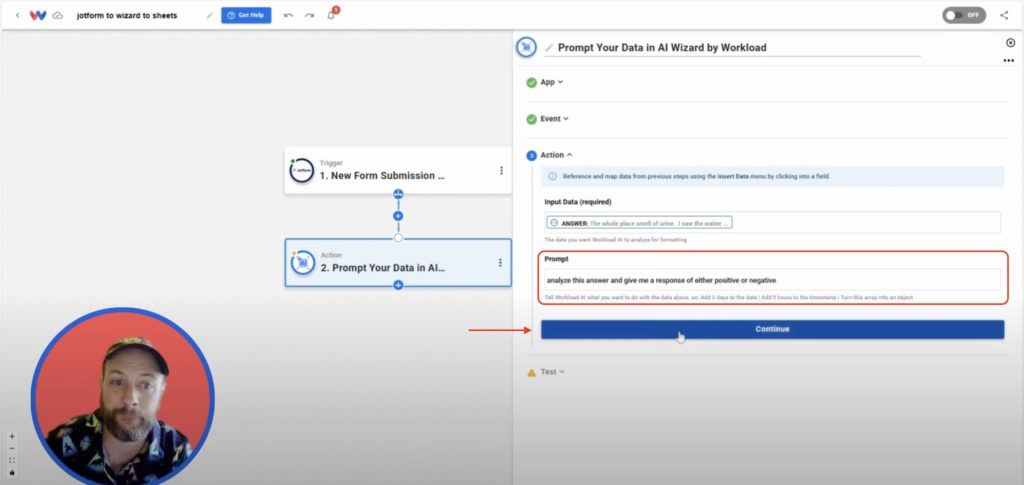Add step between trigger and action
The image size is (1024, 485).
pyautogui.click(x=398, y=215)
